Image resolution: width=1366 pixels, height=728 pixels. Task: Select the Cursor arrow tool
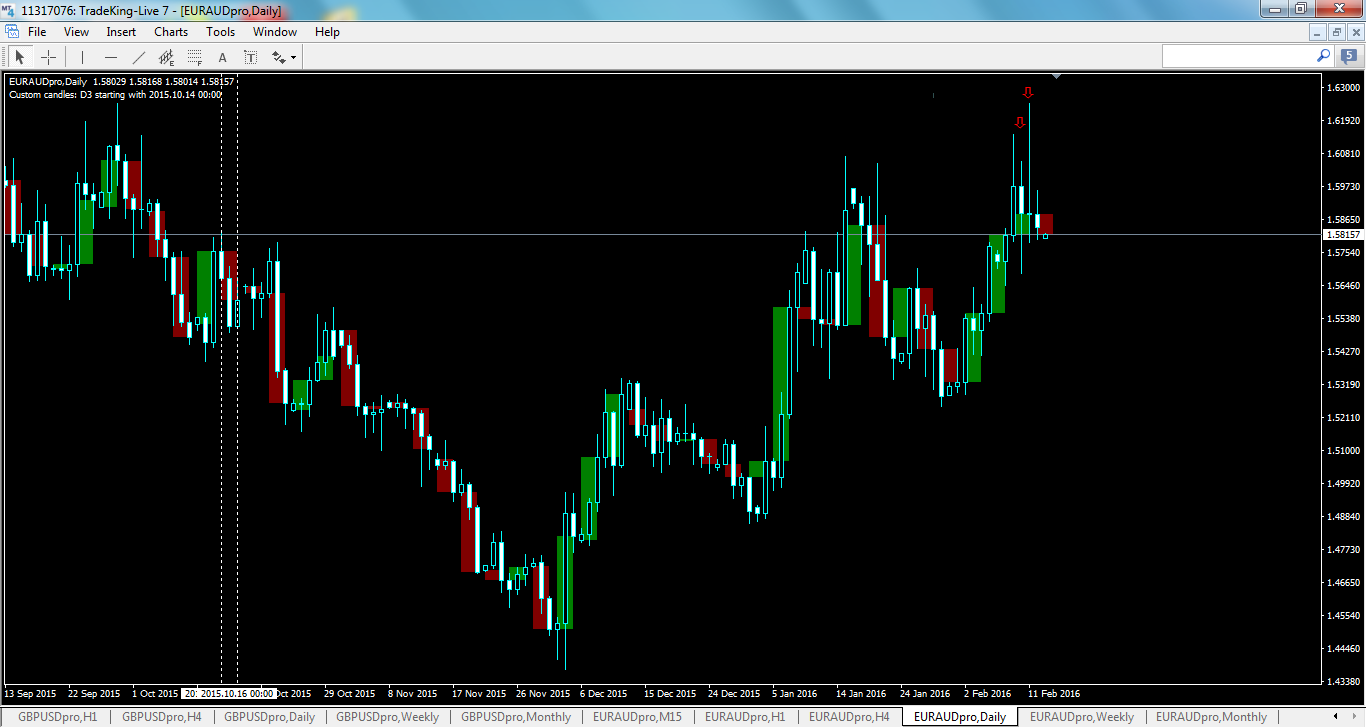pos(19,57)
